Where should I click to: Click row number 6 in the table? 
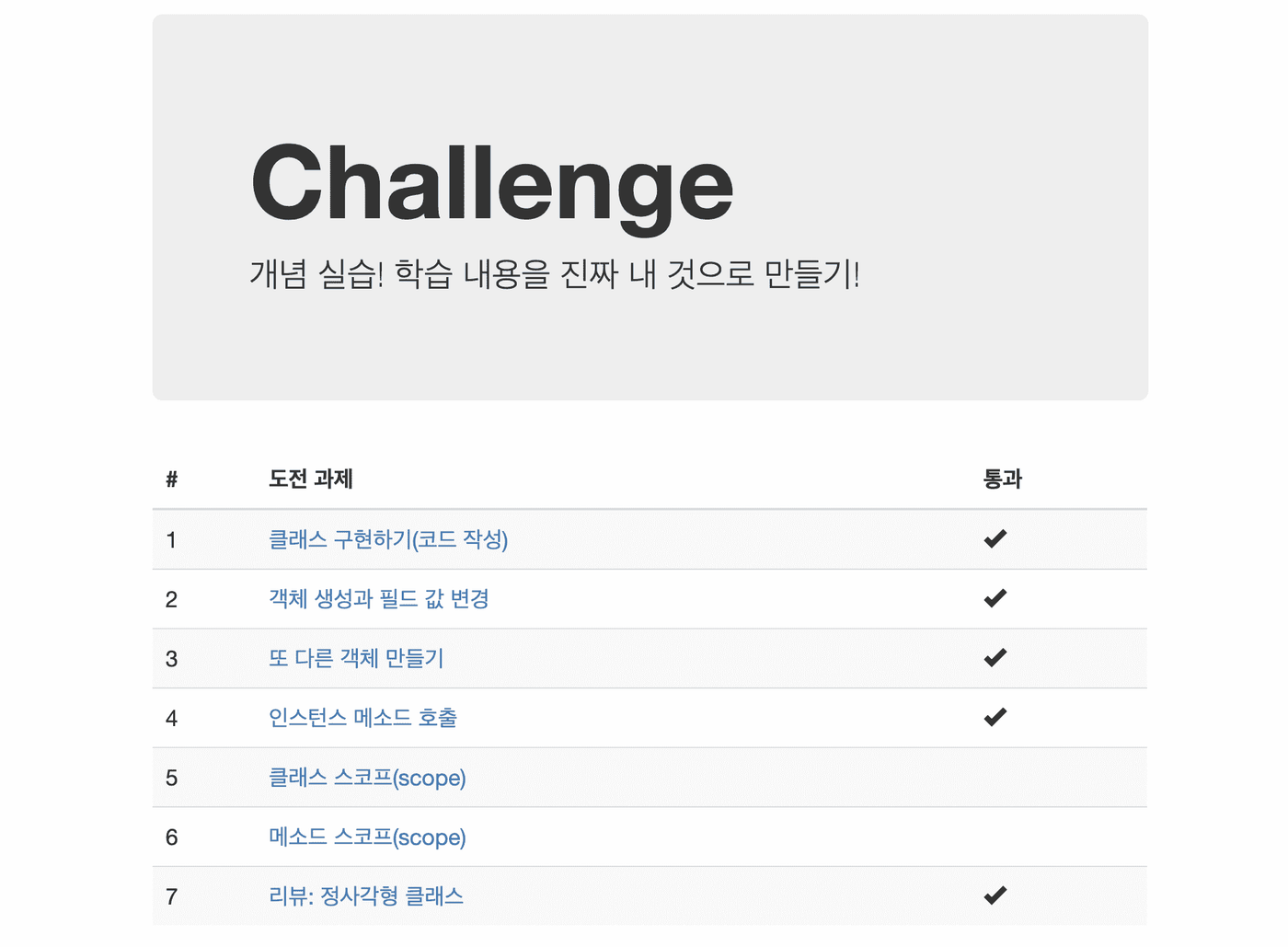click(172, 837)
